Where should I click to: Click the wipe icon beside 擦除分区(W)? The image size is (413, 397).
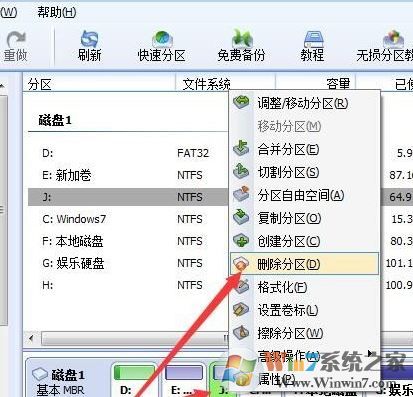pyautogui.click(x=241, y=333)
